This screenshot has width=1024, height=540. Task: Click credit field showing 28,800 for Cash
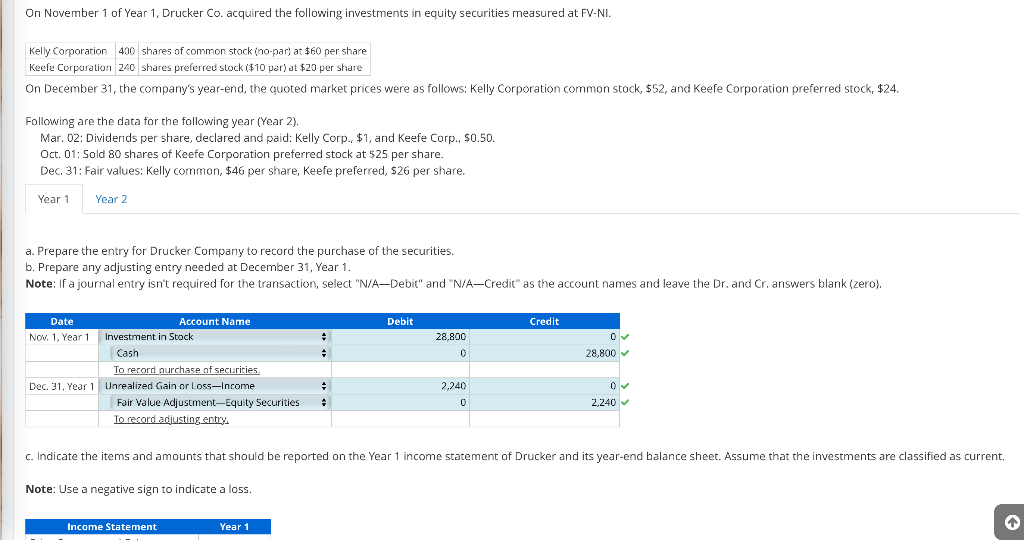545,353
